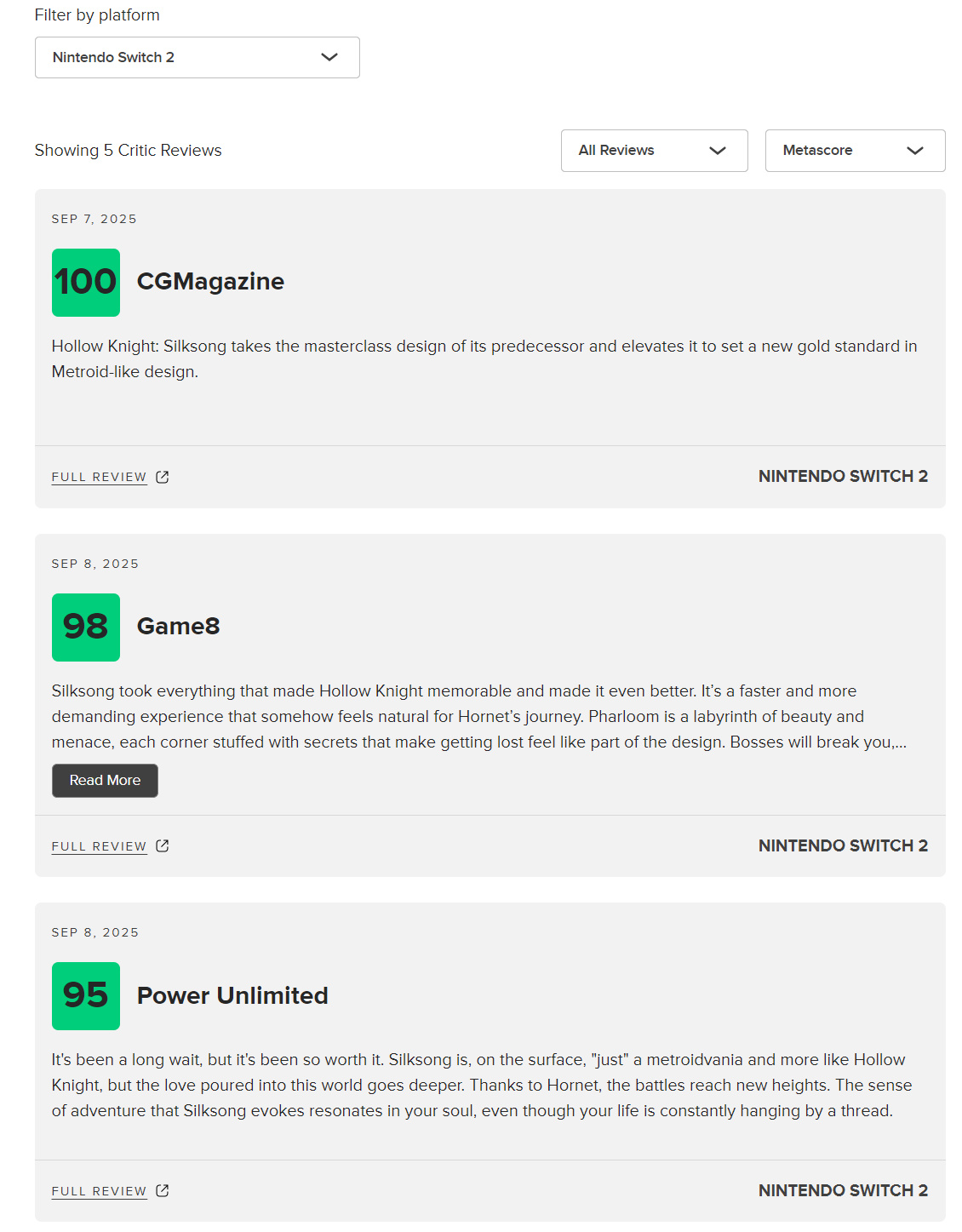Open the Metascore sort dropdown
The image size is (962, 1232).
point(856,151)
